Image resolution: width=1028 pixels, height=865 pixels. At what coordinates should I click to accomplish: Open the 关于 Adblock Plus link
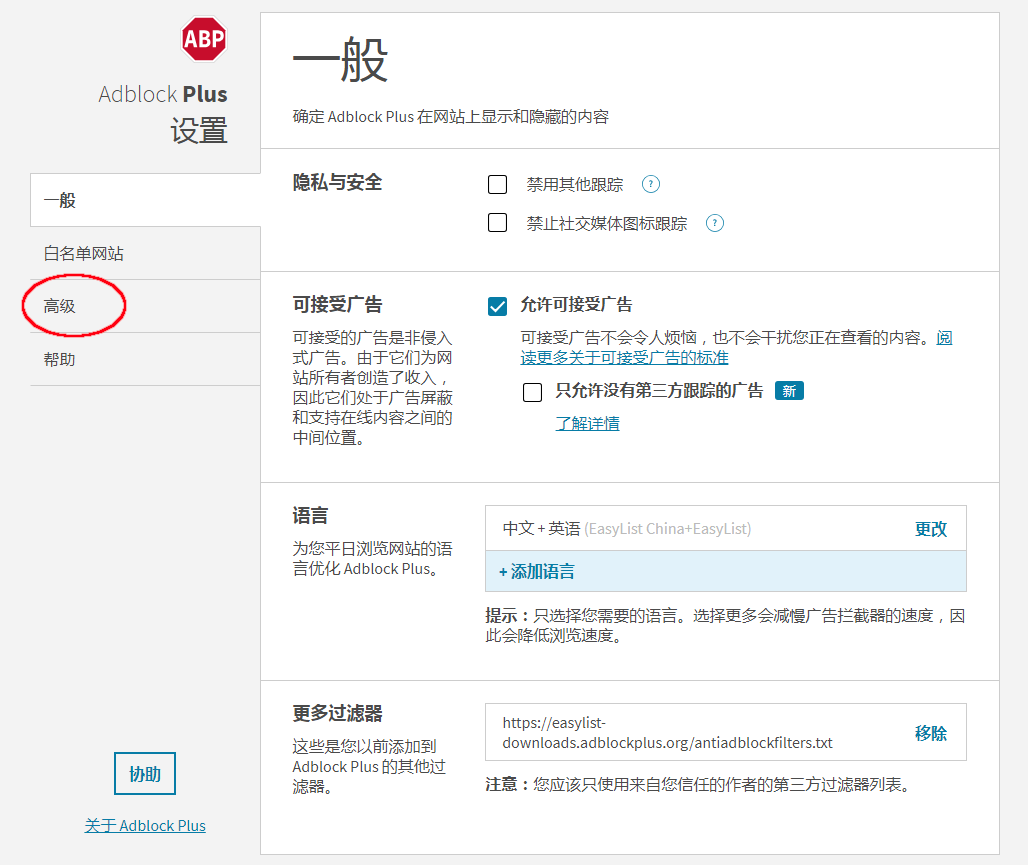[145, 826]
